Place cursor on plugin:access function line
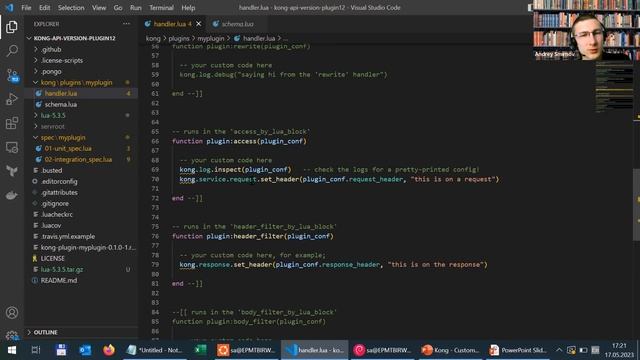Screen dimensions: 640x360 pyautogui.click(x=239, y=141)
